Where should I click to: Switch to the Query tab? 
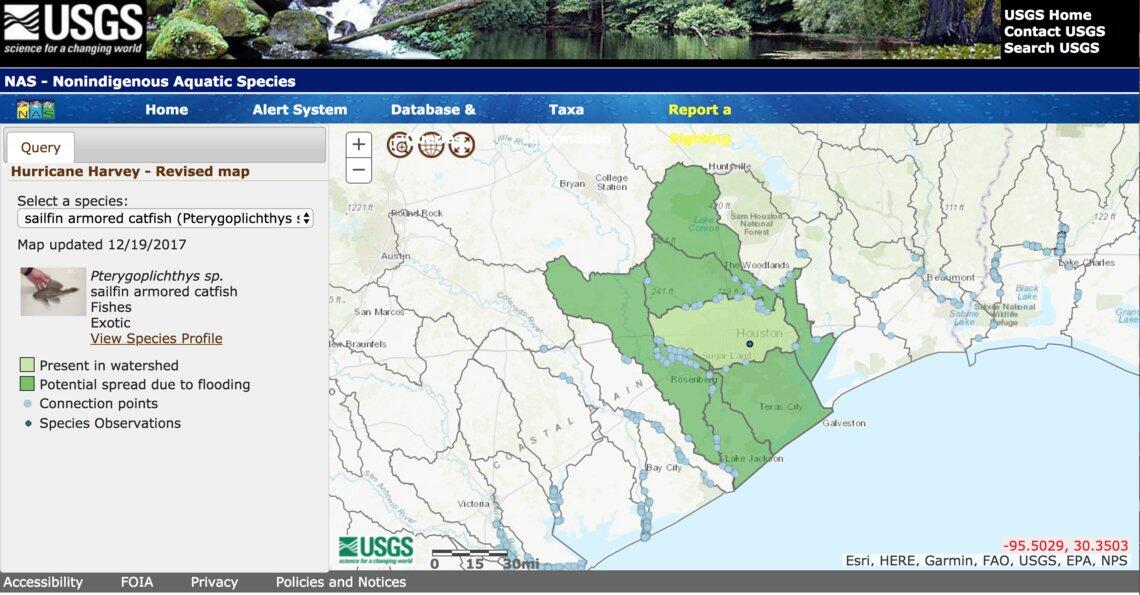[x=40, y=146]
